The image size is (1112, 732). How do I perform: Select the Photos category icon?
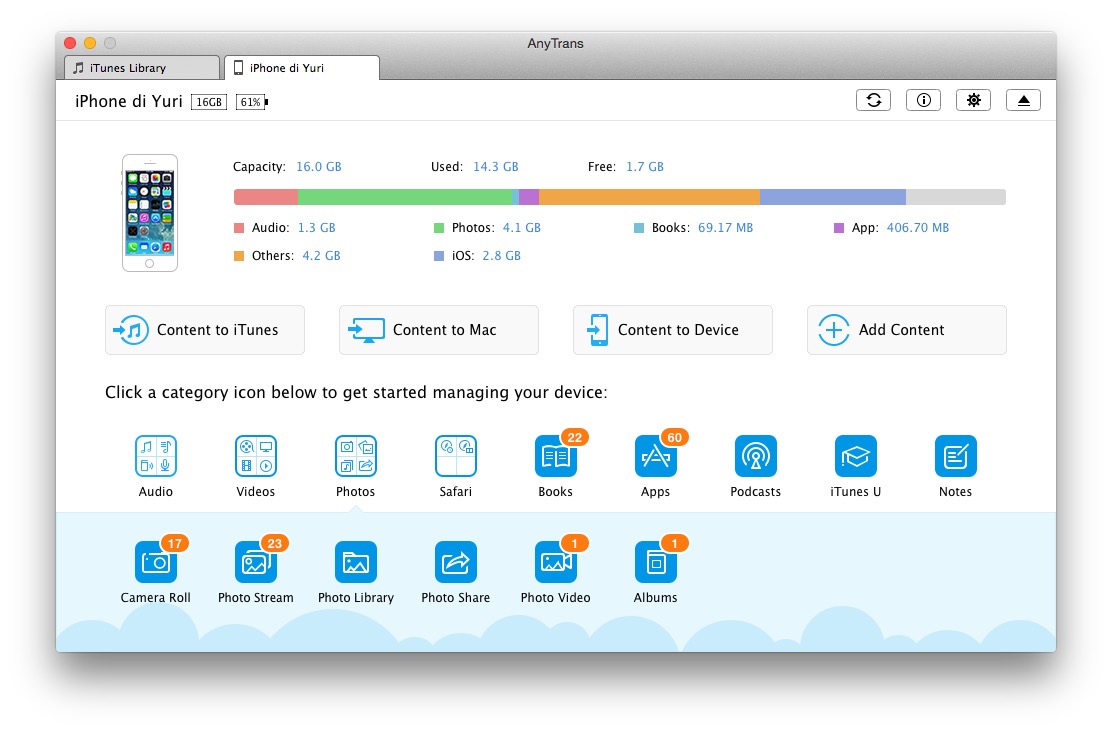356,456
